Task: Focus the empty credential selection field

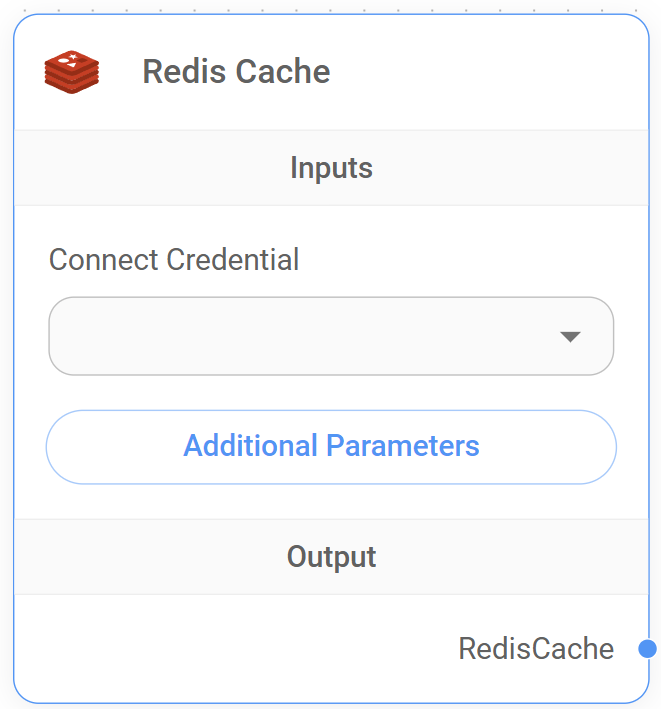Action: tap(280, 336)
